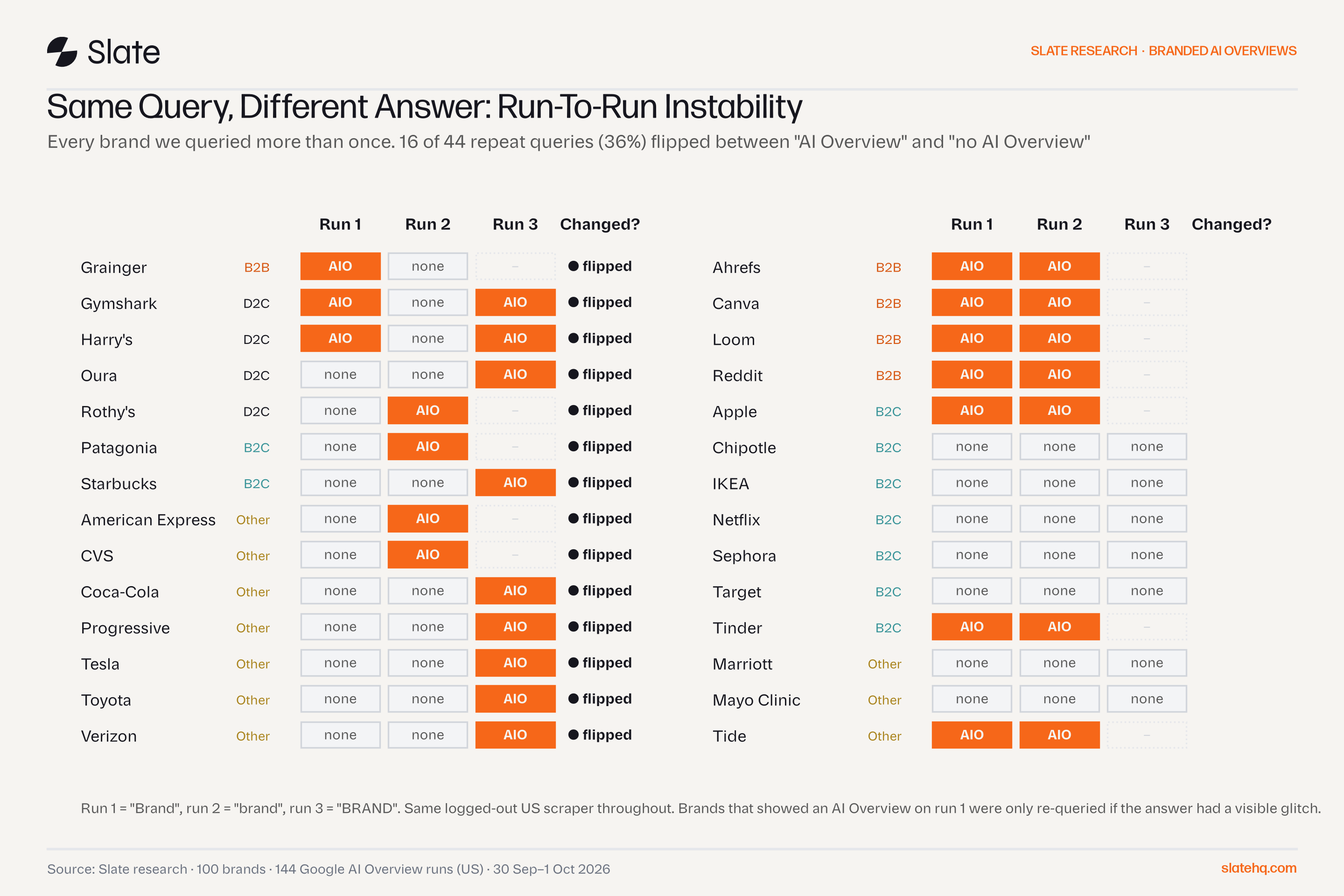This screenshot has height=896, width=1344.
Task: Click the Netflix brand name
Action: (736, 519)
